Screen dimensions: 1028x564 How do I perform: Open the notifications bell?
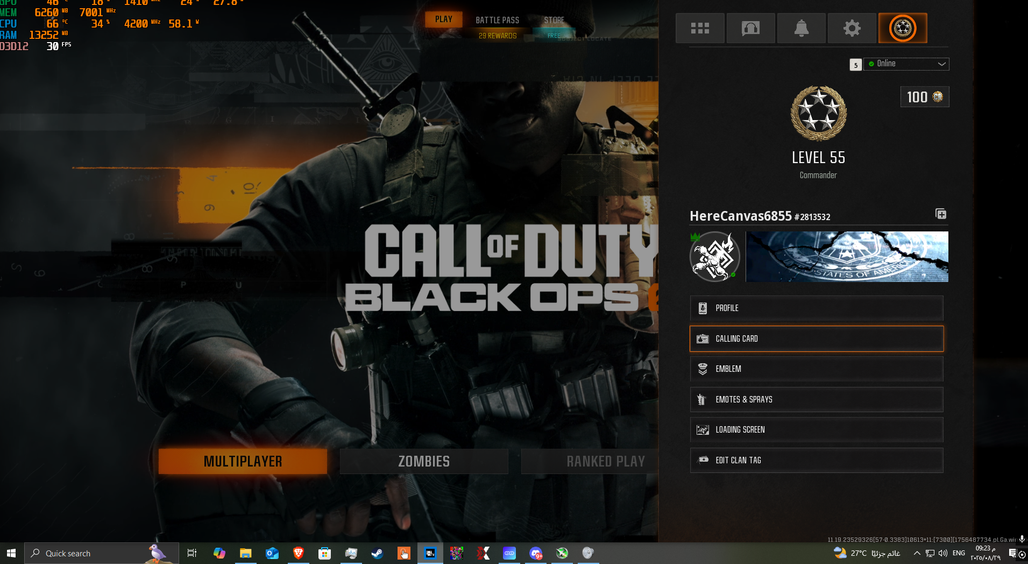coord(801,28)
